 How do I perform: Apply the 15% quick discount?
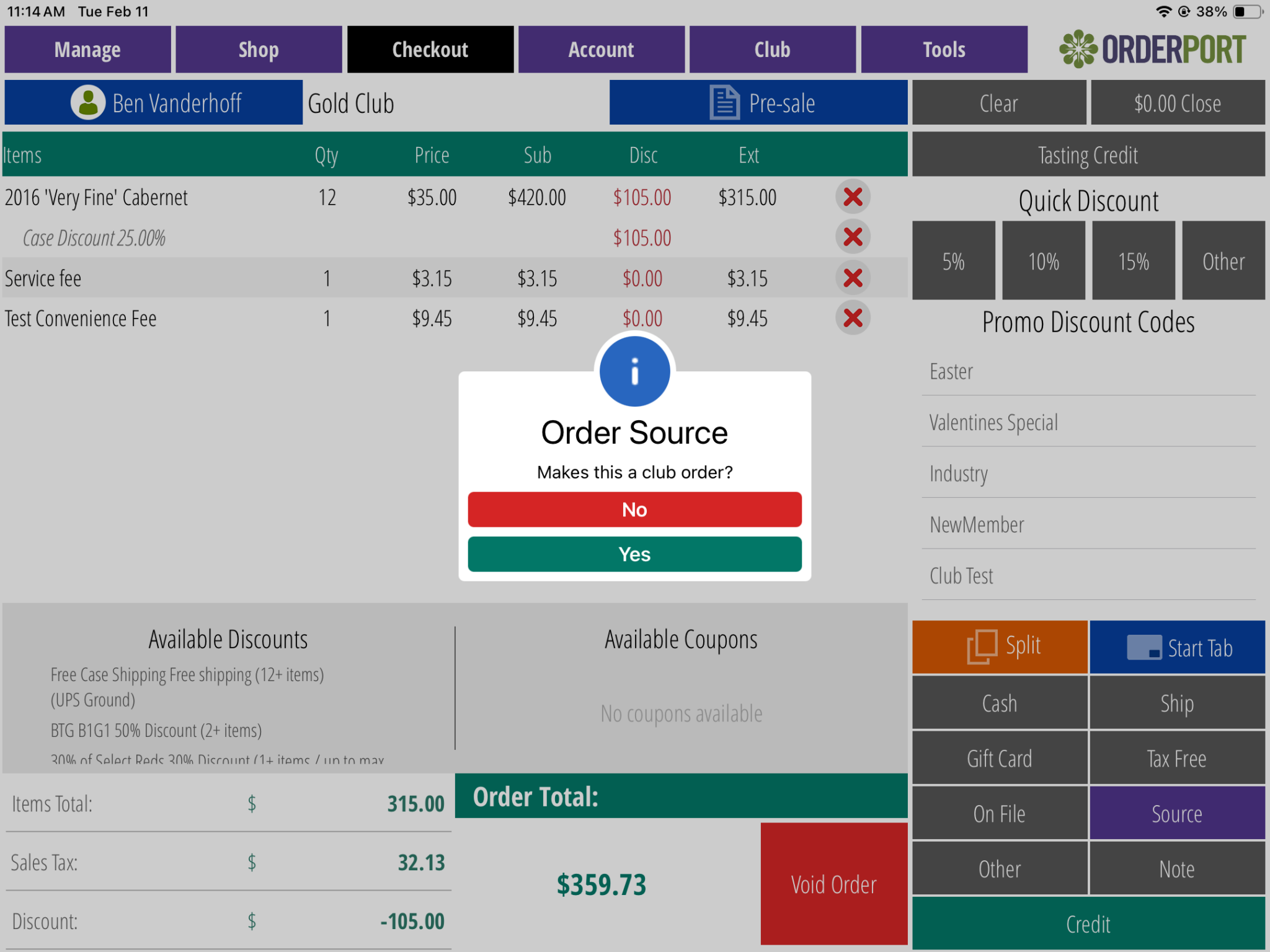(1133, 260)
